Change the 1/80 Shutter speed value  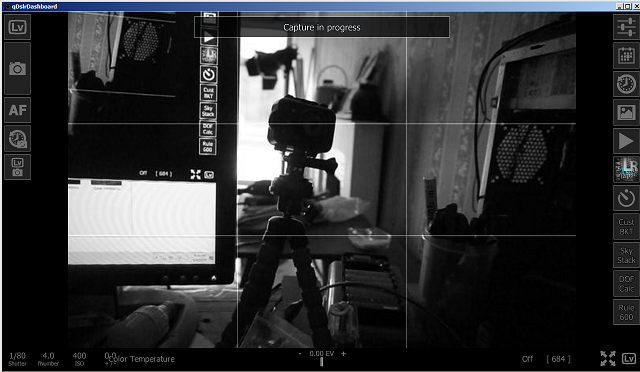(17, 359)
